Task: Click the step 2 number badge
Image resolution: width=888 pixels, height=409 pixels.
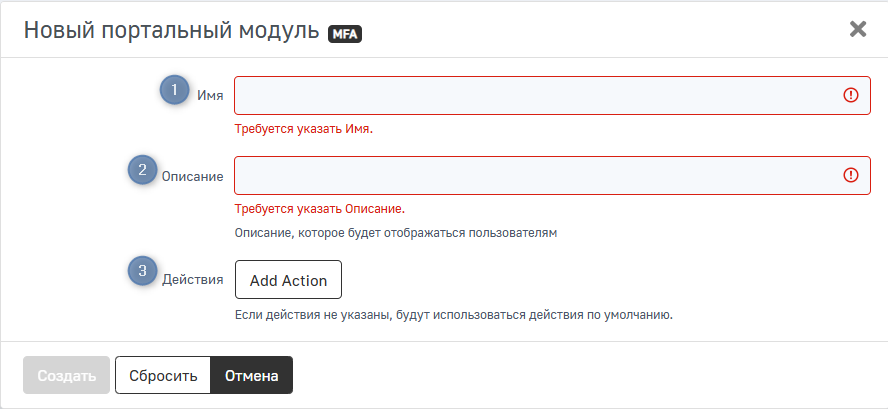Action: [142, 169]
